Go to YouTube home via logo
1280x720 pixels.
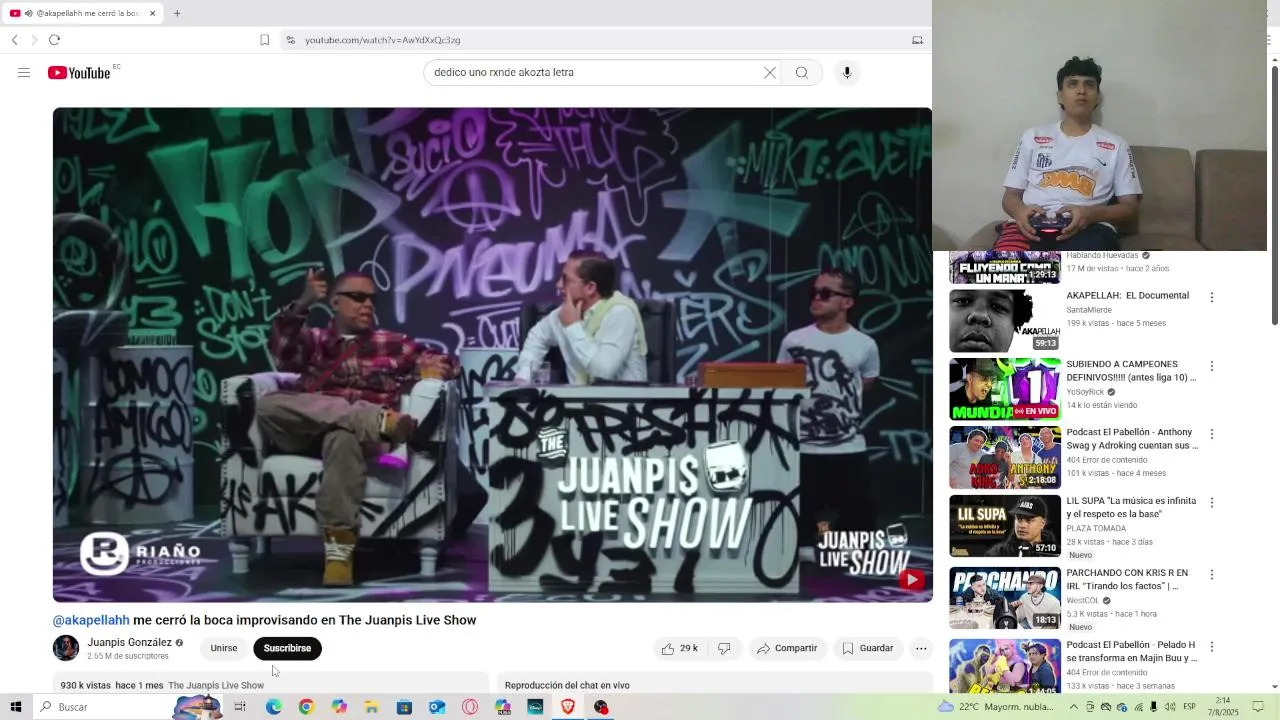click(x=79, y=72)
